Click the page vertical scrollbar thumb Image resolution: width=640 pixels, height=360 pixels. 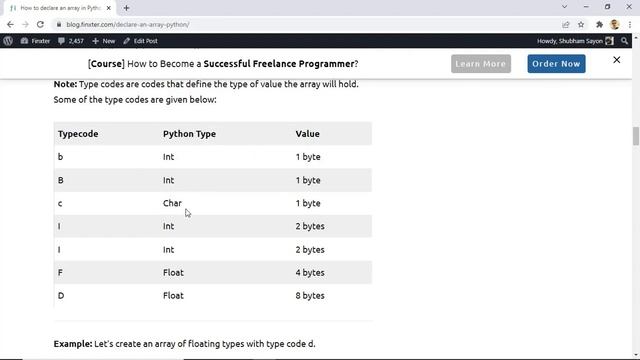tap(636, 136)
